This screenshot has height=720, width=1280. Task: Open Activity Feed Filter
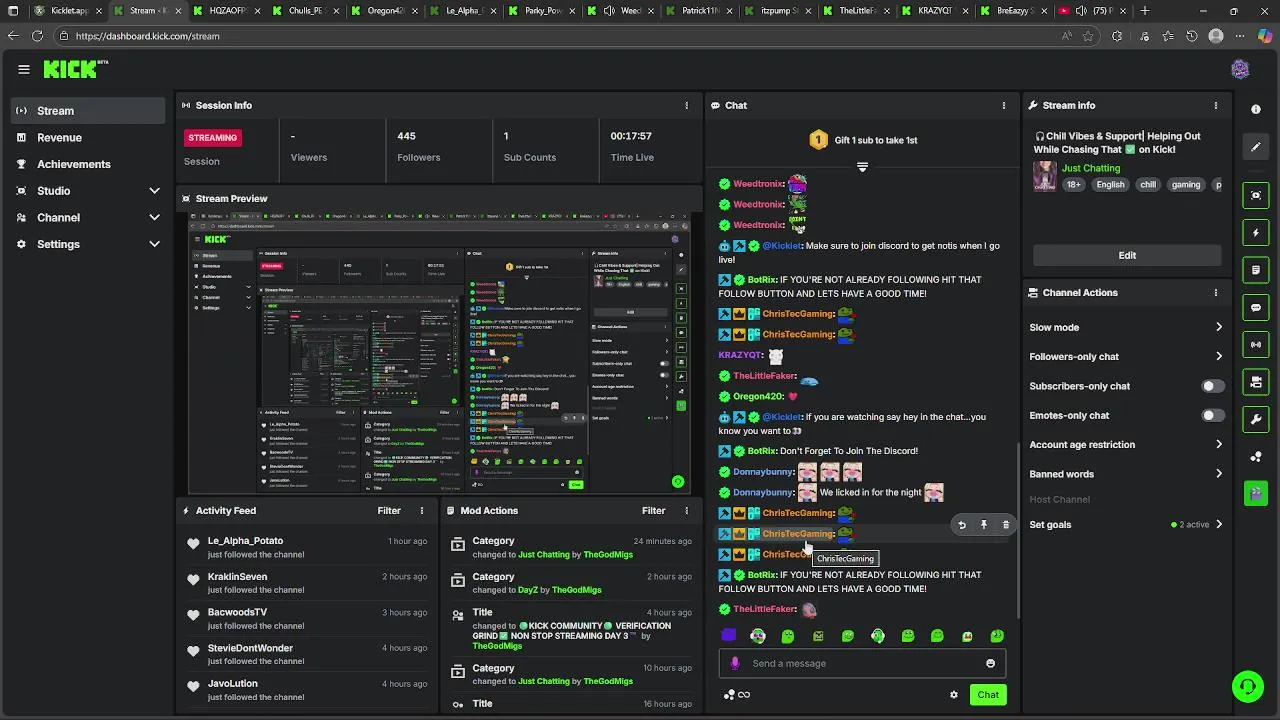pos(389,511)
